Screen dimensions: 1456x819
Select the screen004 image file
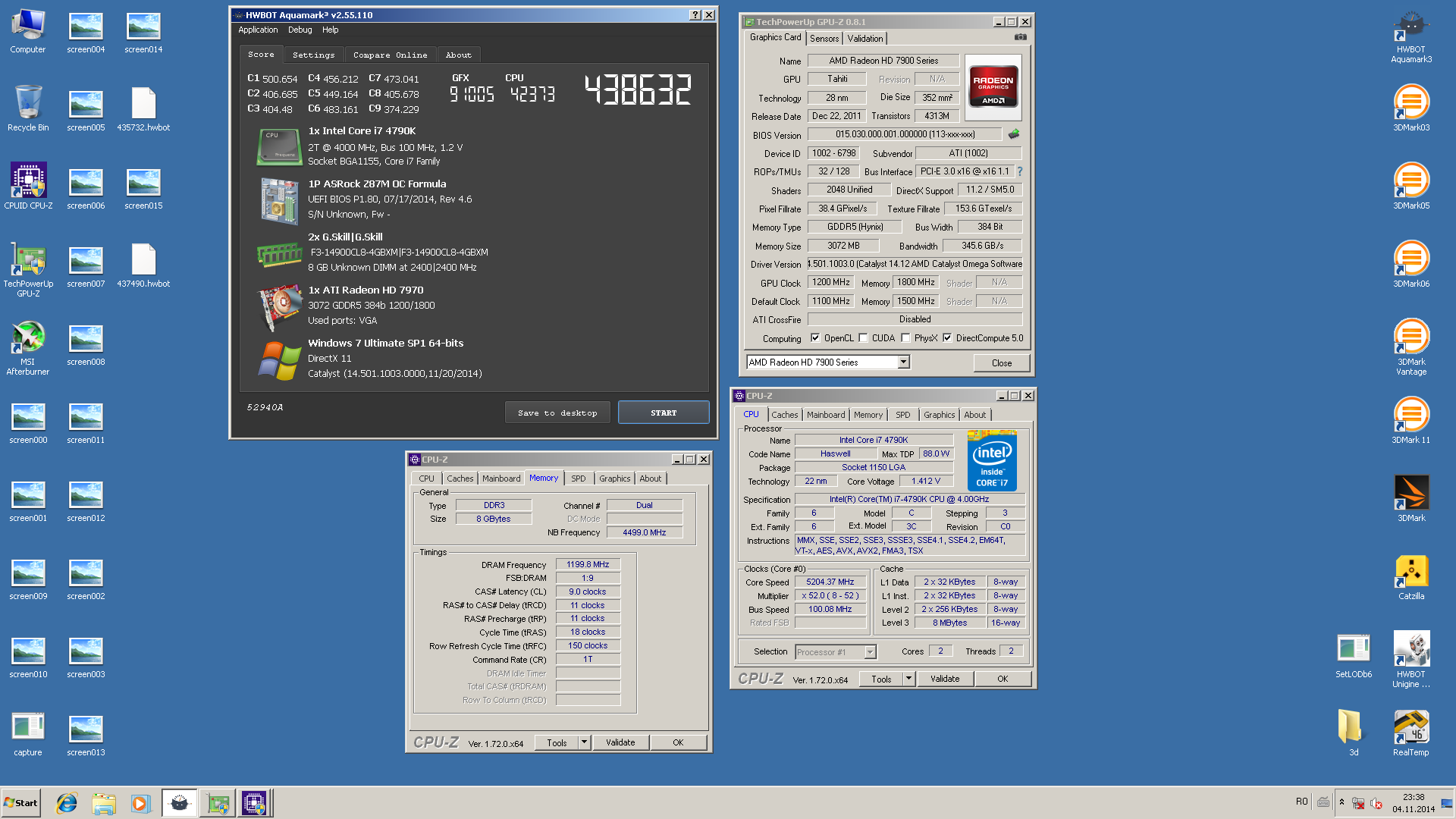click(x=86, y=32)
